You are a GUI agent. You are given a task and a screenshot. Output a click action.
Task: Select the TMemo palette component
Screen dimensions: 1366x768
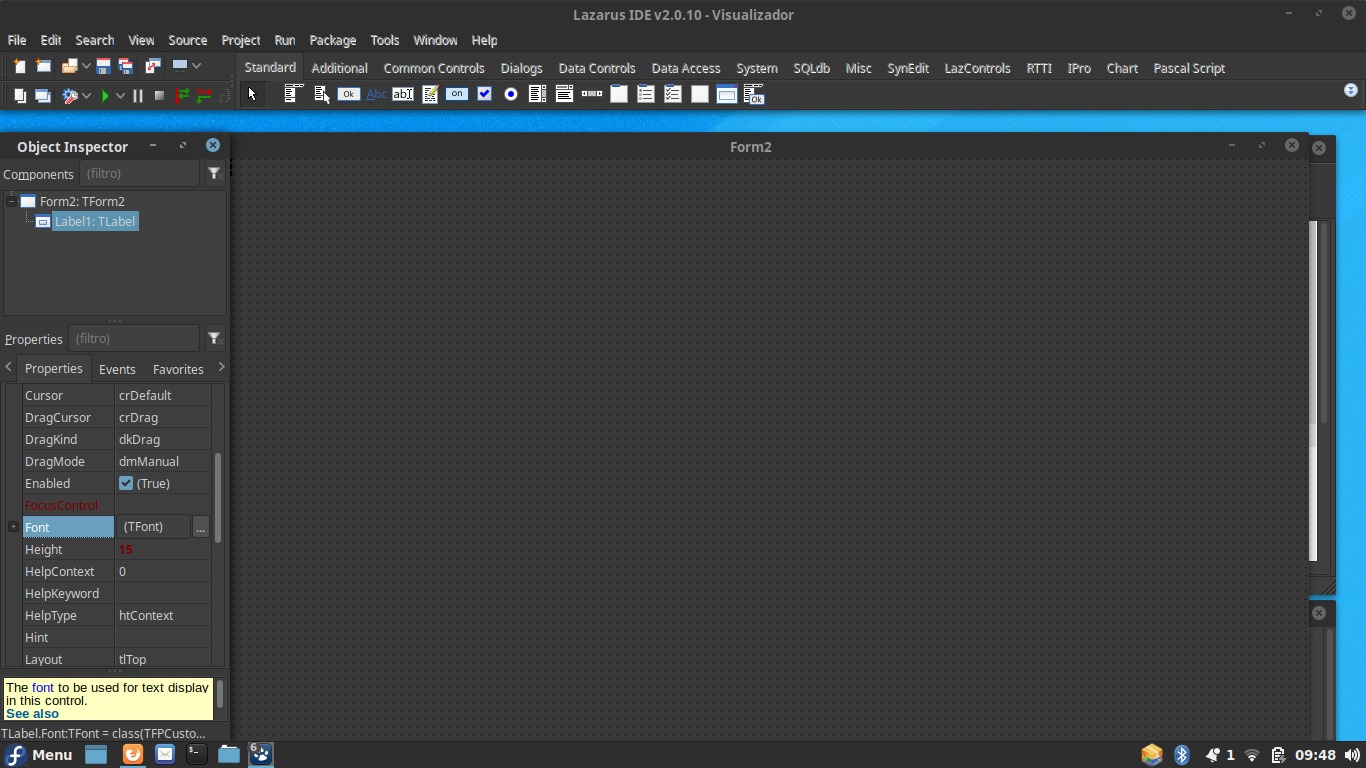(x=430, y=94)
